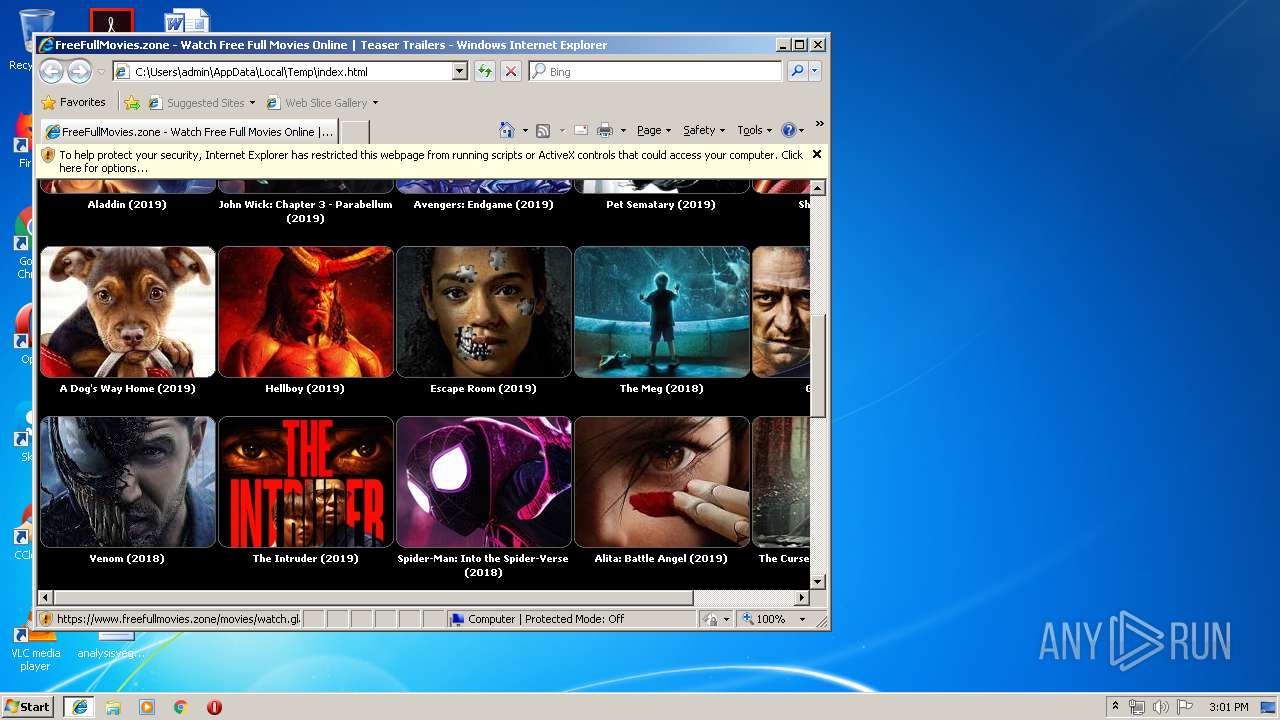Viewport: 1280px width, 720px height.
Task: Open the Venom (2018) poster
Action: tap(127, 482)
